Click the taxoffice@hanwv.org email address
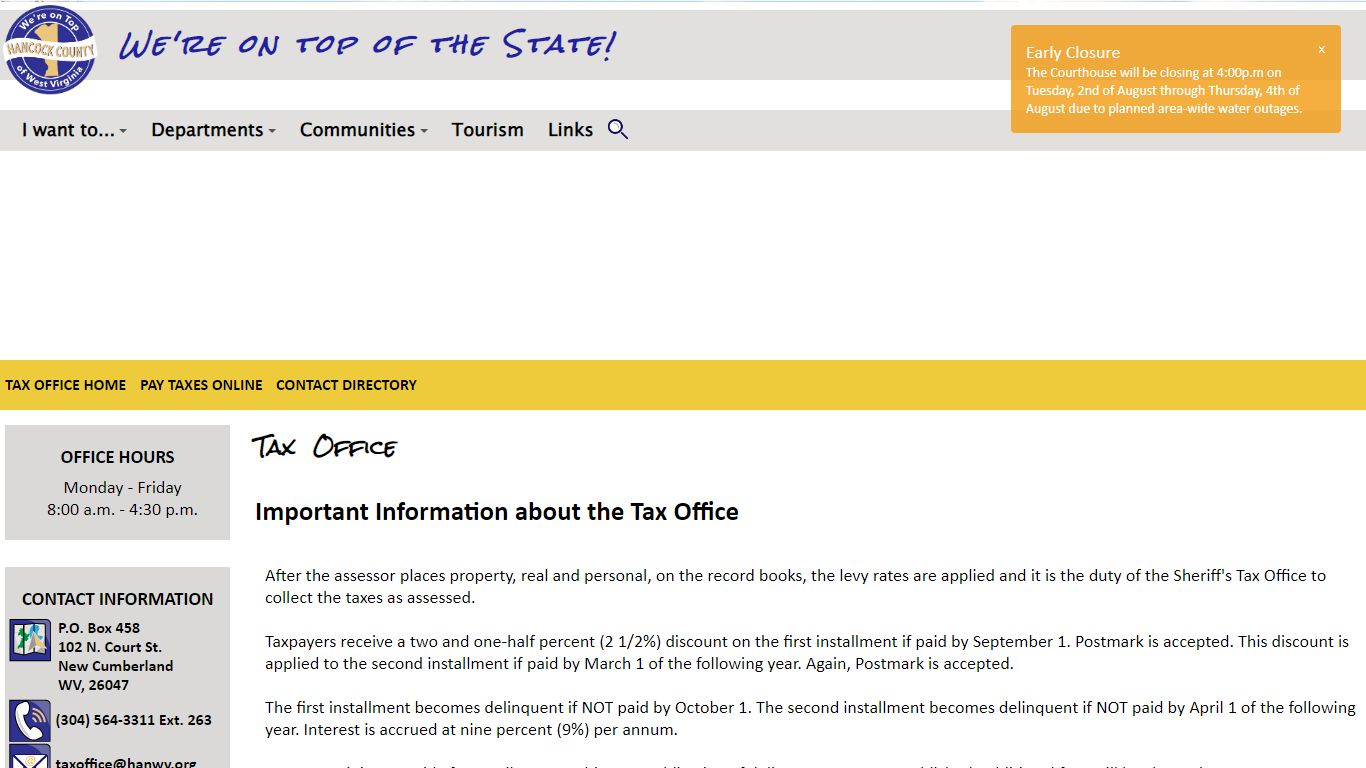Image resolution: width=1366 pixels, height=768 pixels. [126, 762]
